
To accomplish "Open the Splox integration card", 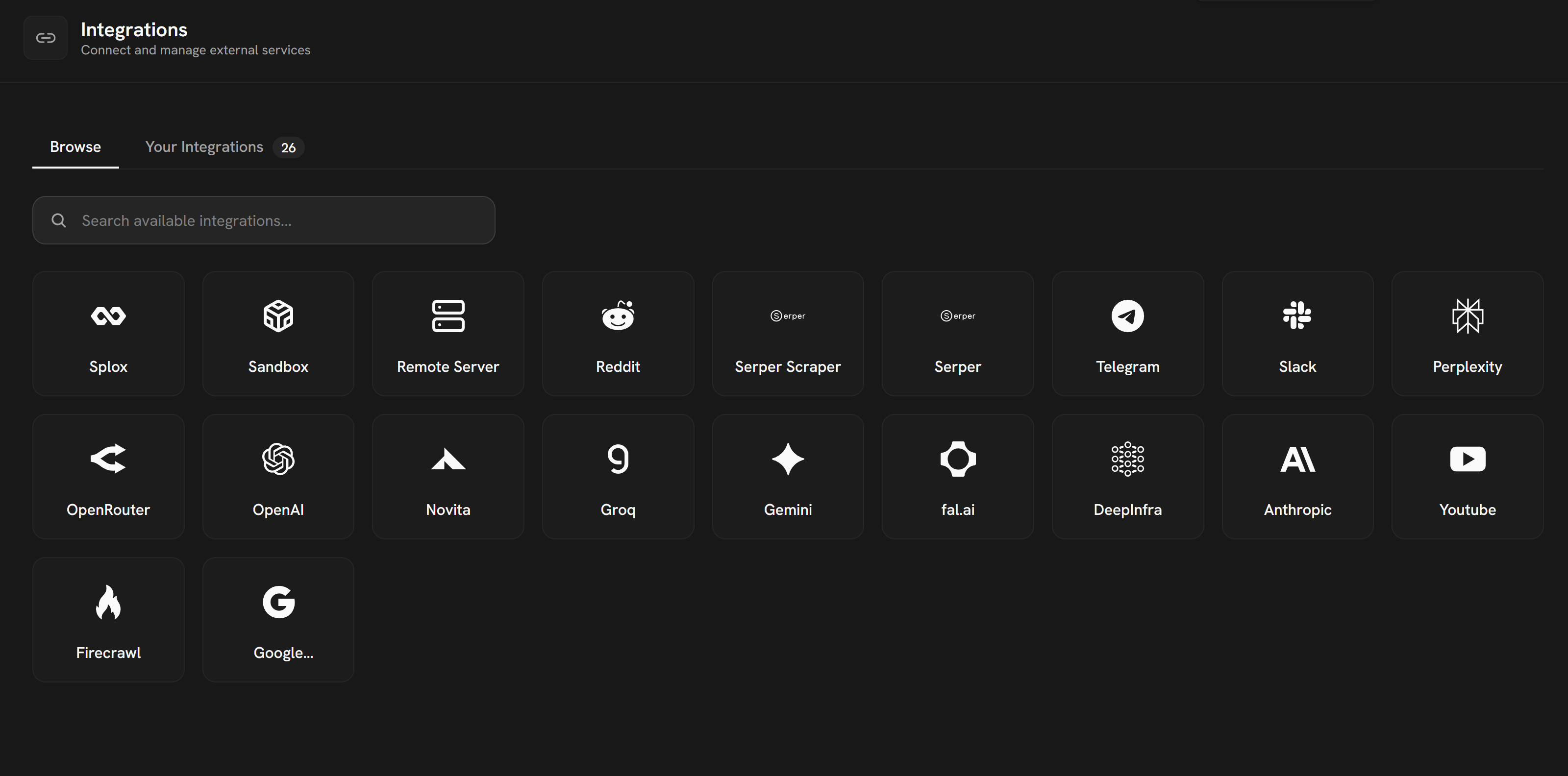I will [x=108, y=333].
